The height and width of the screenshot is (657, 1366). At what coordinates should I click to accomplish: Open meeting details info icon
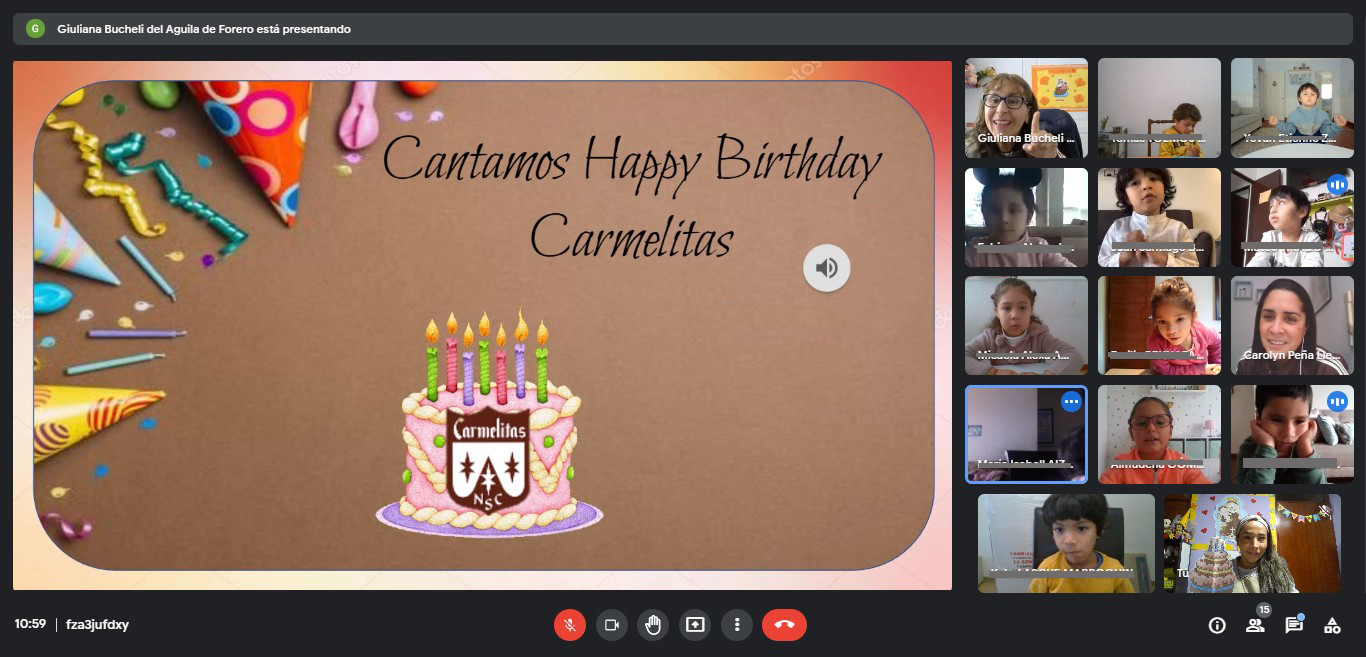click(1217, 625)
